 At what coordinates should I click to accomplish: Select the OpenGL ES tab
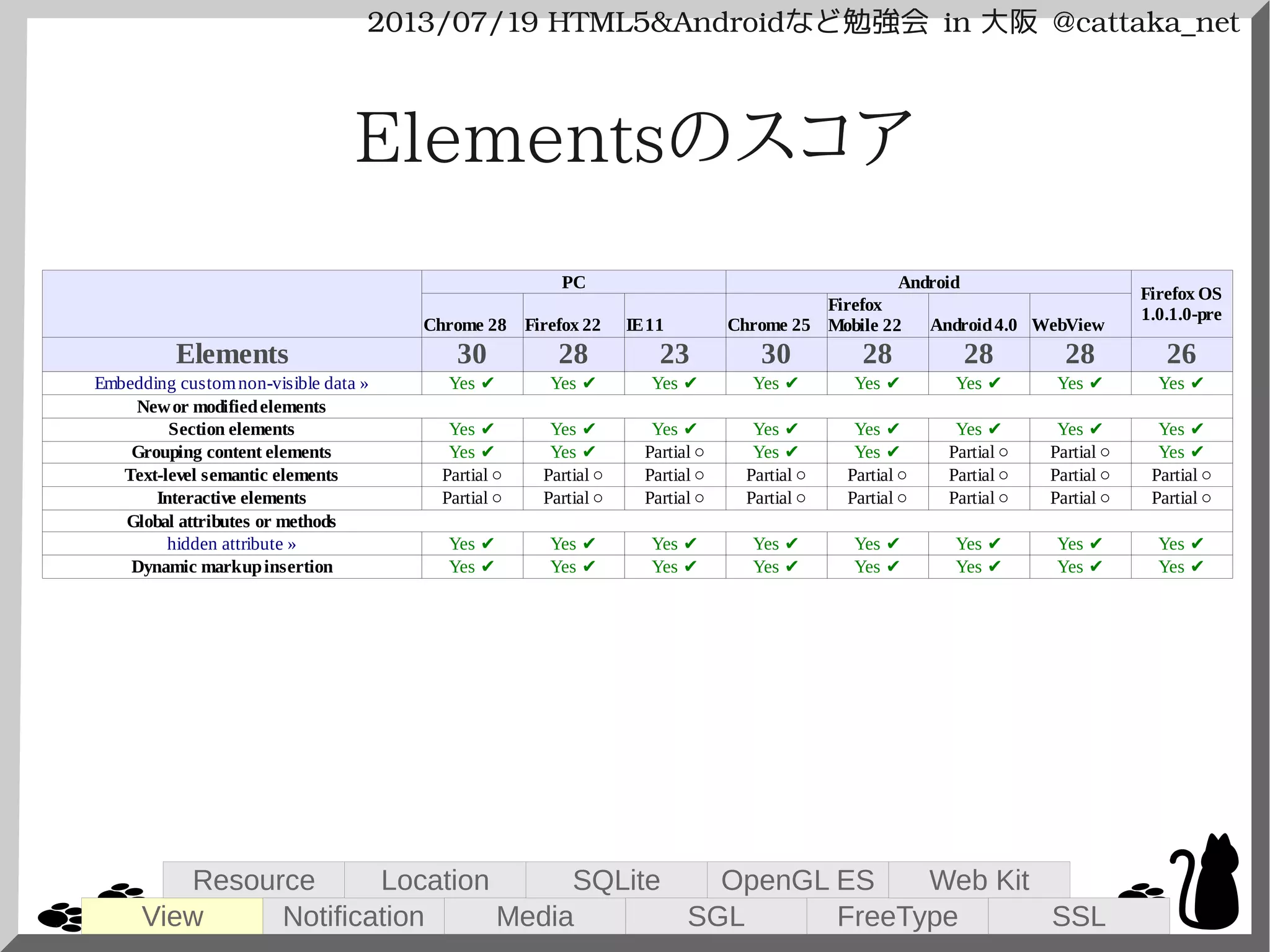(797, 879)
